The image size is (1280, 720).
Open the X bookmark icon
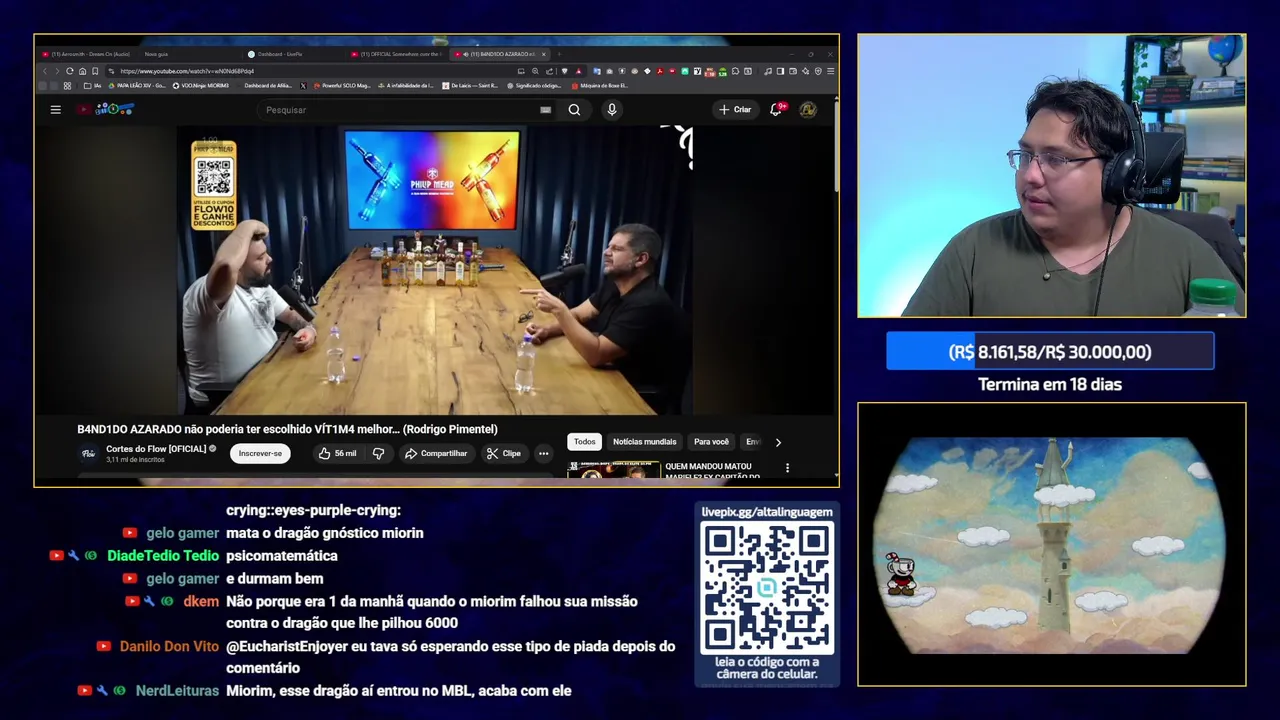(303, 86)
